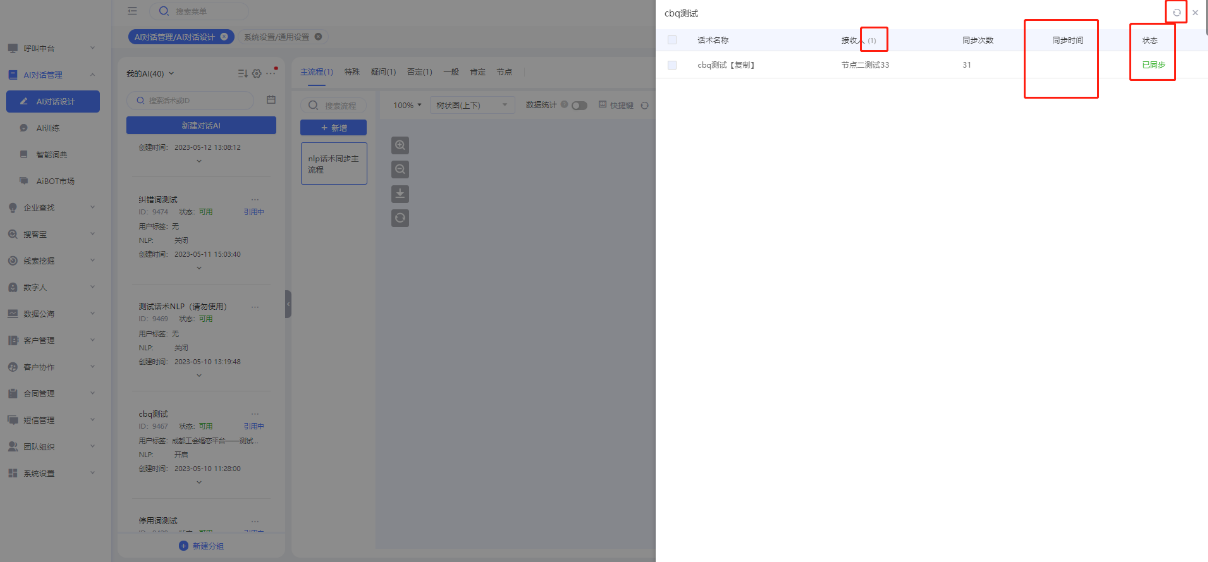Tick the checkbox for cbq测试【复制】 row
The height and width of the screenshot is (562, 1208).
[x=672, y=65]
